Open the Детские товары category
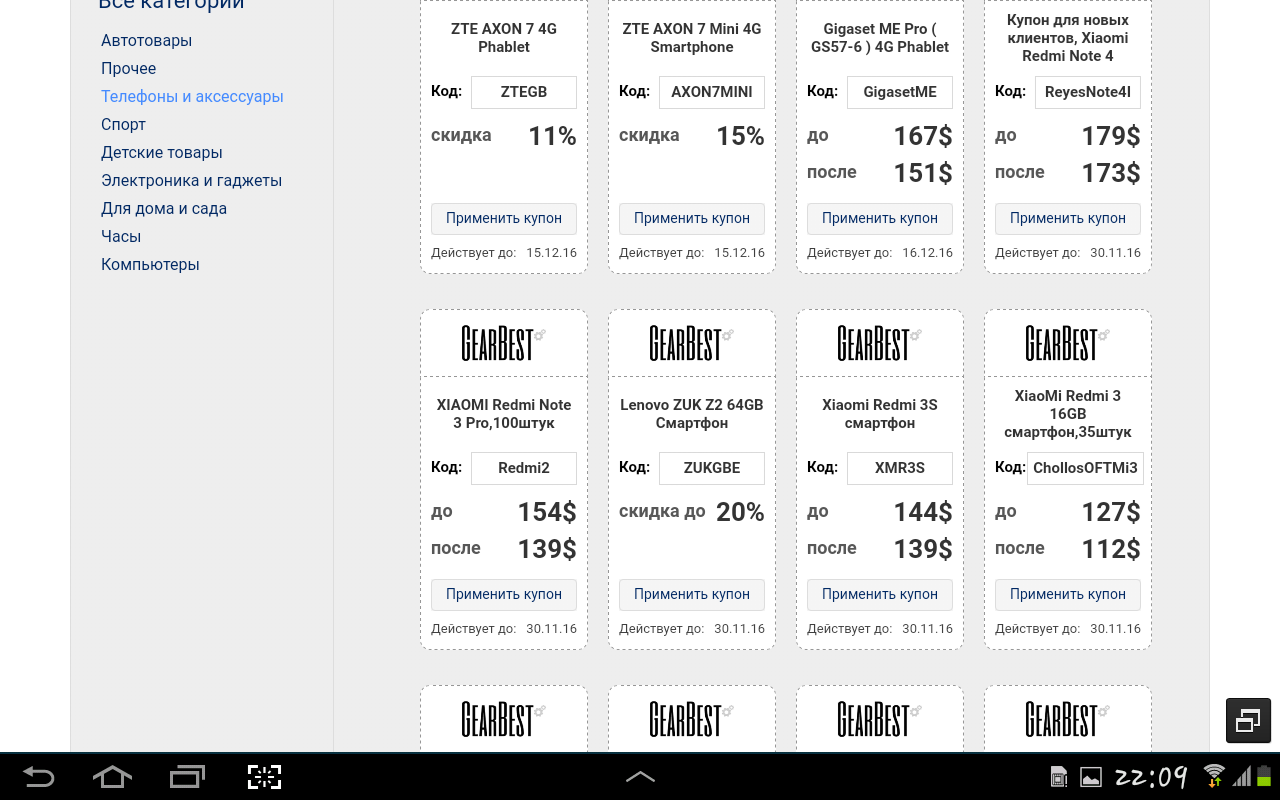 pos(161,152)
